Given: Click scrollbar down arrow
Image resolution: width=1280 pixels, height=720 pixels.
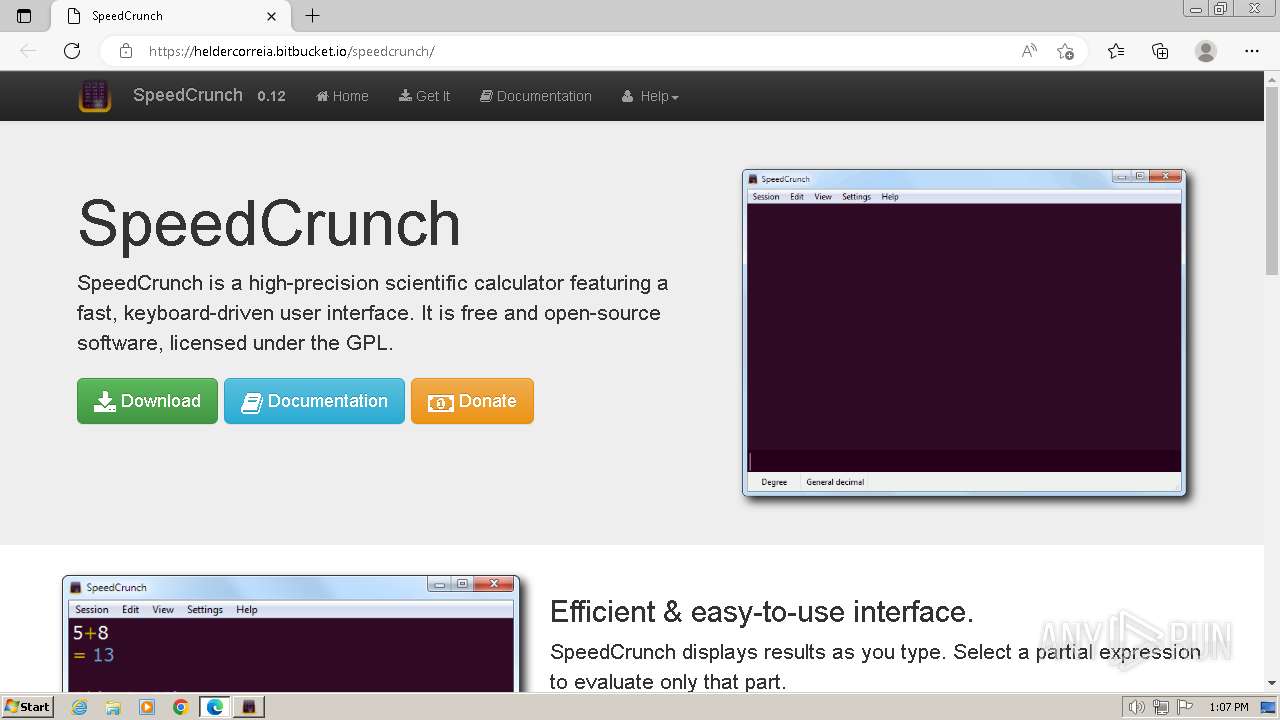Looking at the screenshot, I should pyautogui.click(x=1272, y=683).
